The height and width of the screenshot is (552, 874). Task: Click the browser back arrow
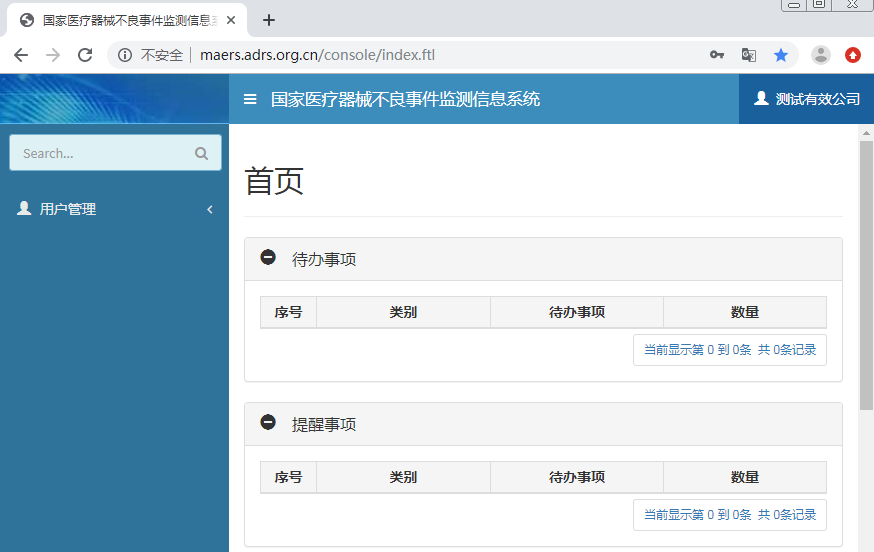click(21, 55)
